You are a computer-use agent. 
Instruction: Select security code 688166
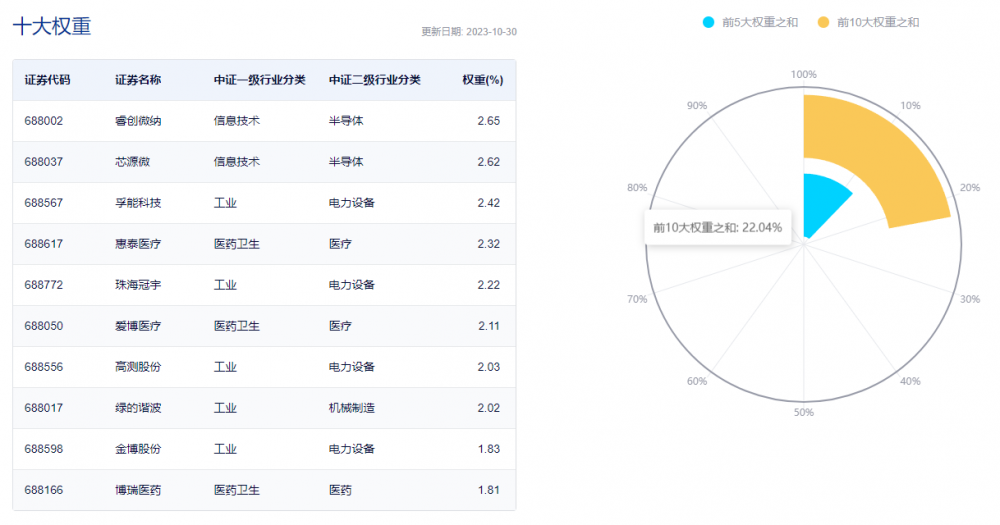coord(43,490)
